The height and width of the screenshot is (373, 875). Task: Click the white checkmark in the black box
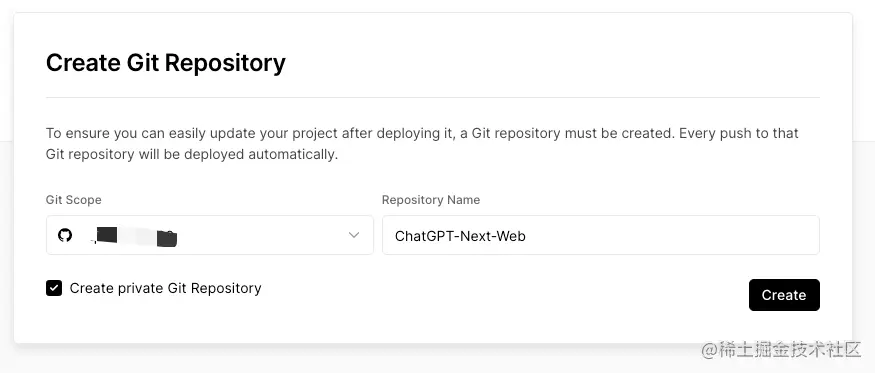54,288
